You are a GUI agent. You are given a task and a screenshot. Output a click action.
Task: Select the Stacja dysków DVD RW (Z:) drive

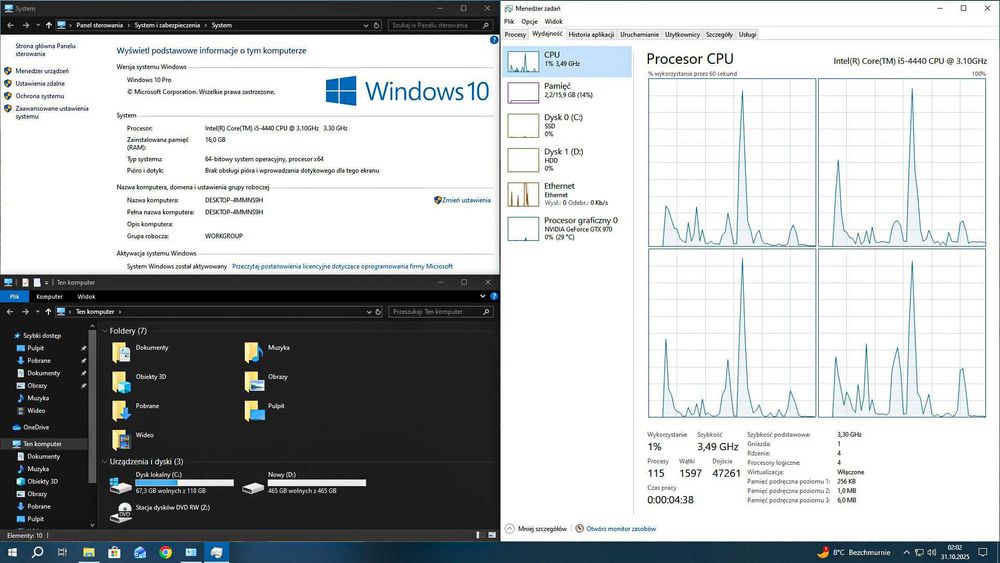159,512
